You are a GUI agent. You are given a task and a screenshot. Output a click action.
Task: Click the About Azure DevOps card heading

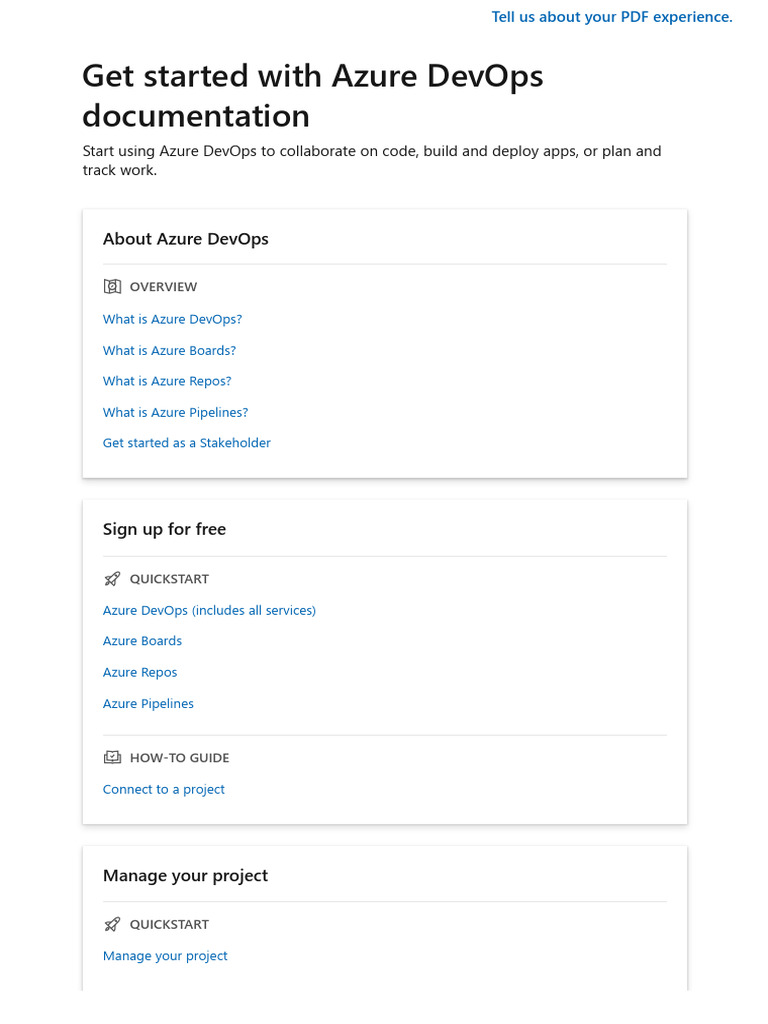(x=185, y=239)
